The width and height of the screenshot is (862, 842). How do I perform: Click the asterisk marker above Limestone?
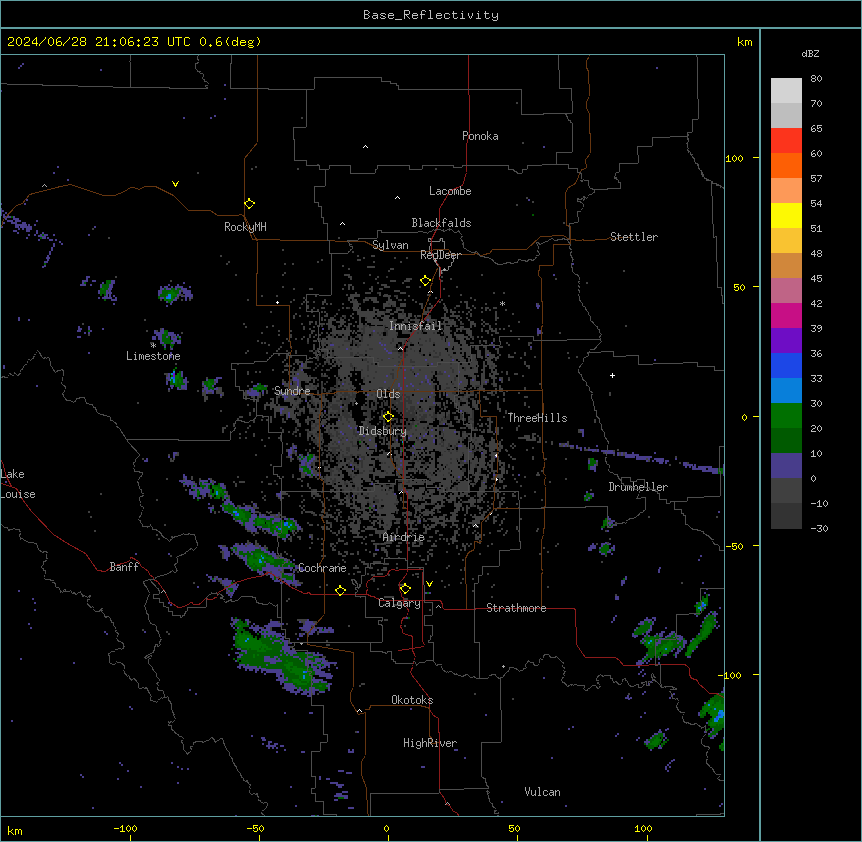153,345
